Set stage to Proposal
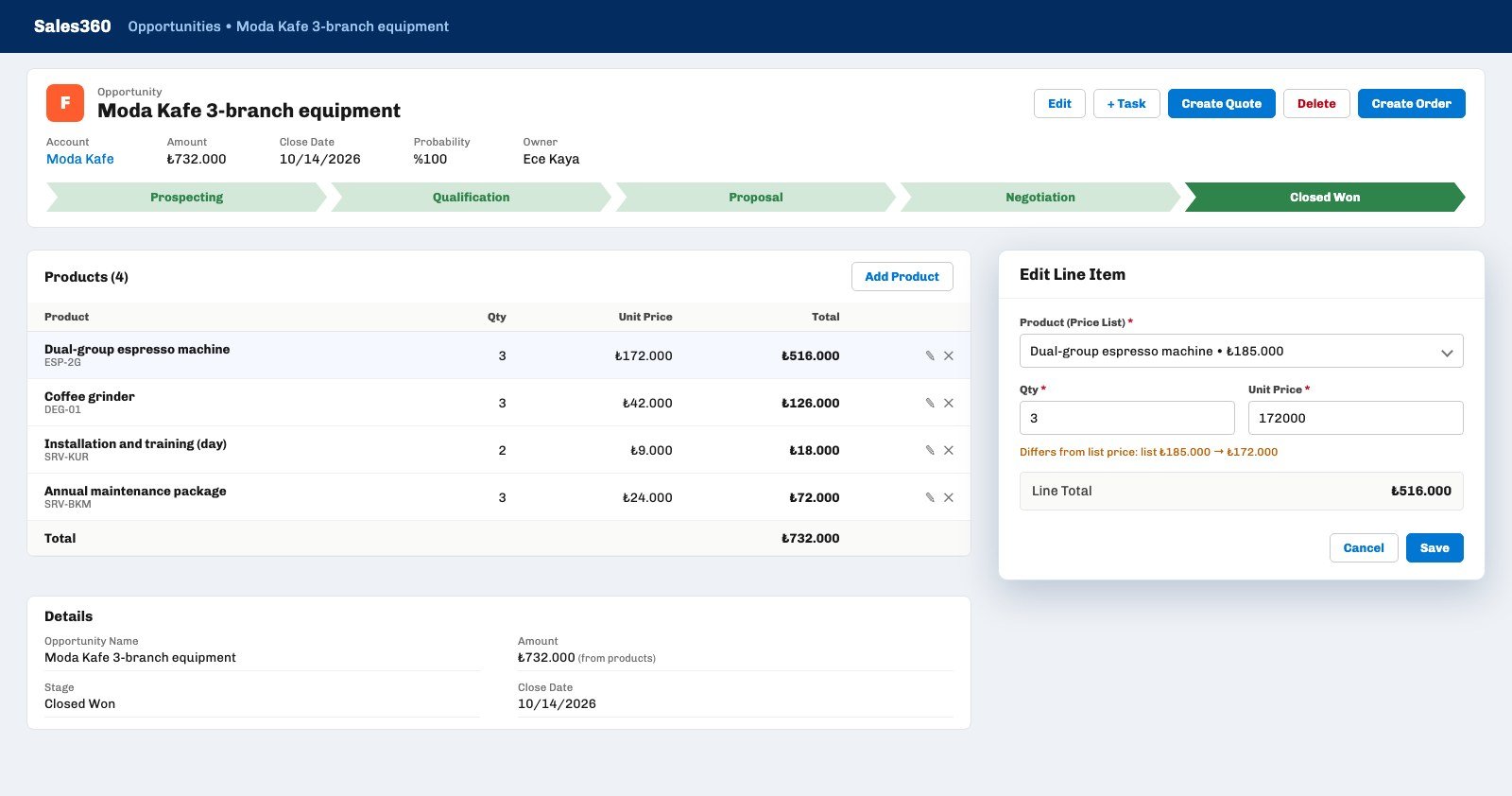Viewport: 1512px width, 796px height. (755, 197)
